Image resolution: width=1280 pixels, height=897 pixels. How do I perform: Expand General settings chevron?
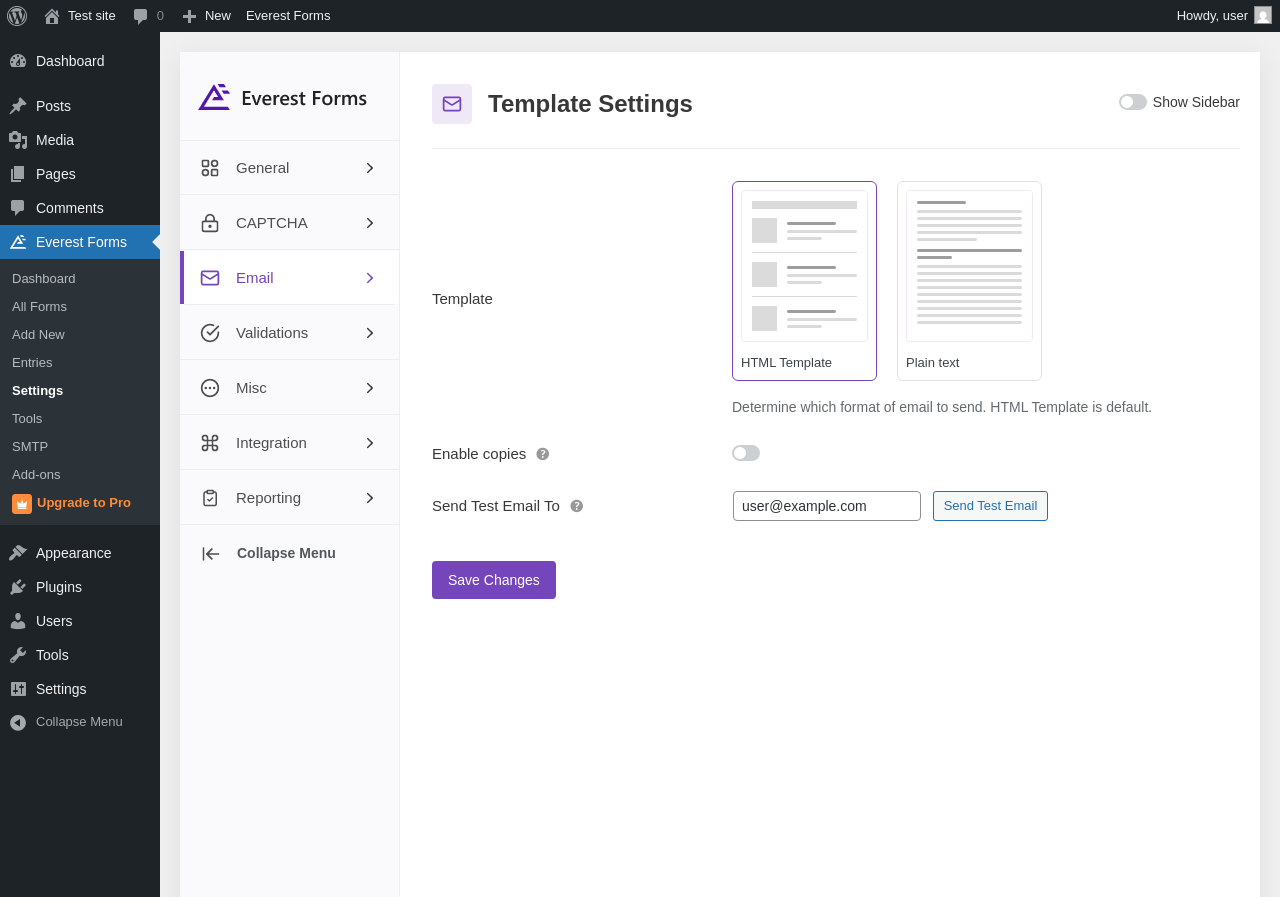[x=370, y=168]
